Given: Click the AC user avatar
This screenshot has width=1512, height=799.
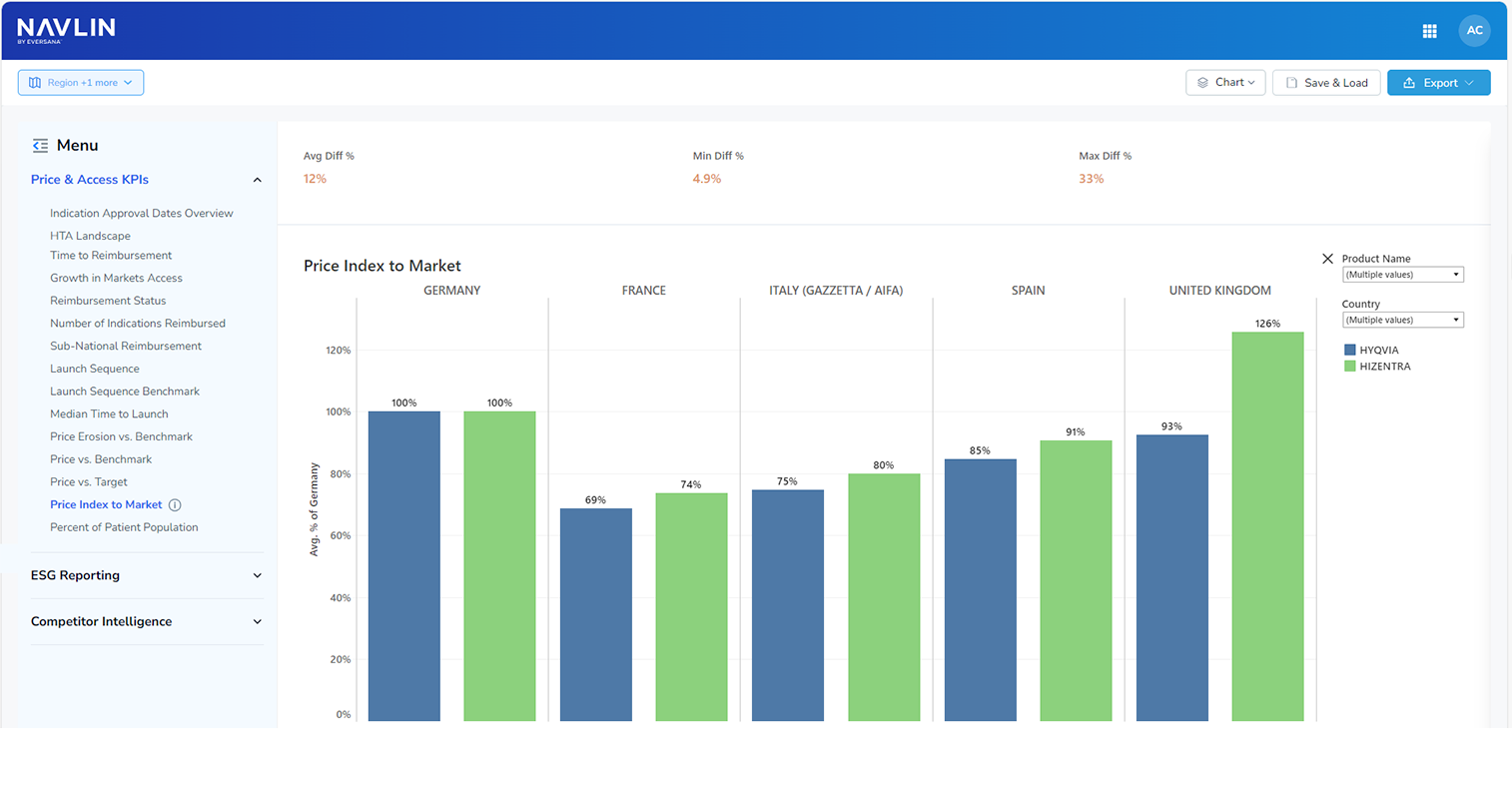Looking at the screenshot, I should tap(1474, 31).
